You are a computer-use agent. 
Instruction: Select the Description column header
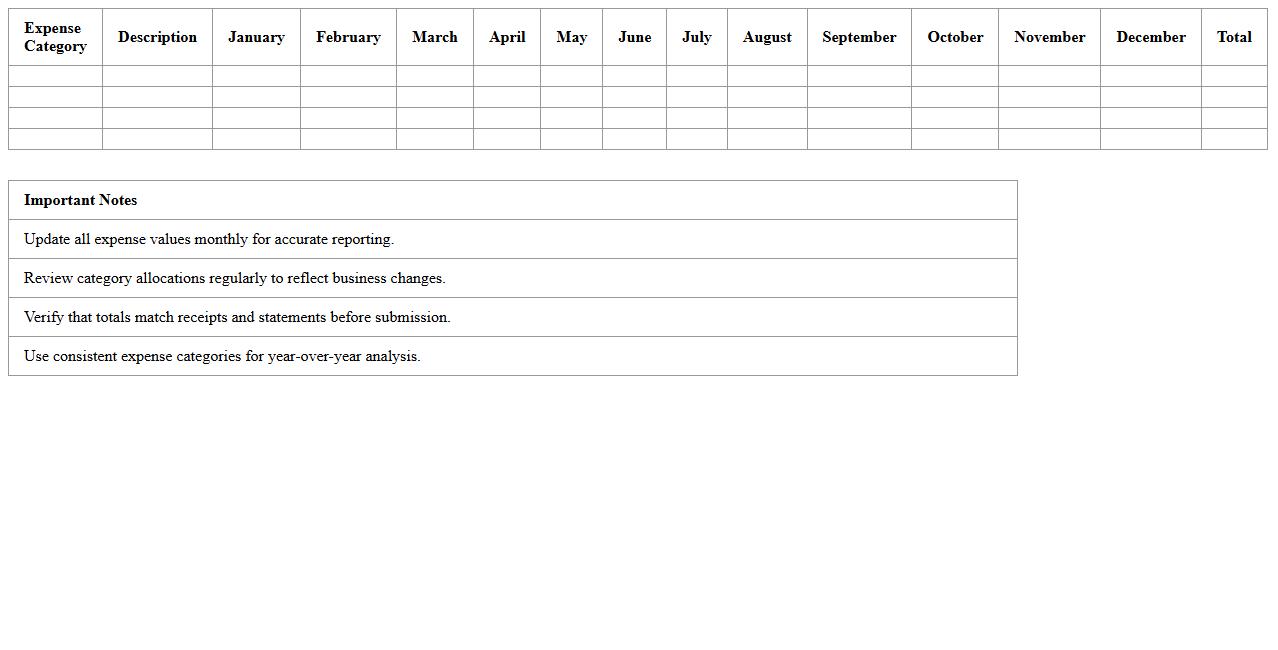pos(157,37)
